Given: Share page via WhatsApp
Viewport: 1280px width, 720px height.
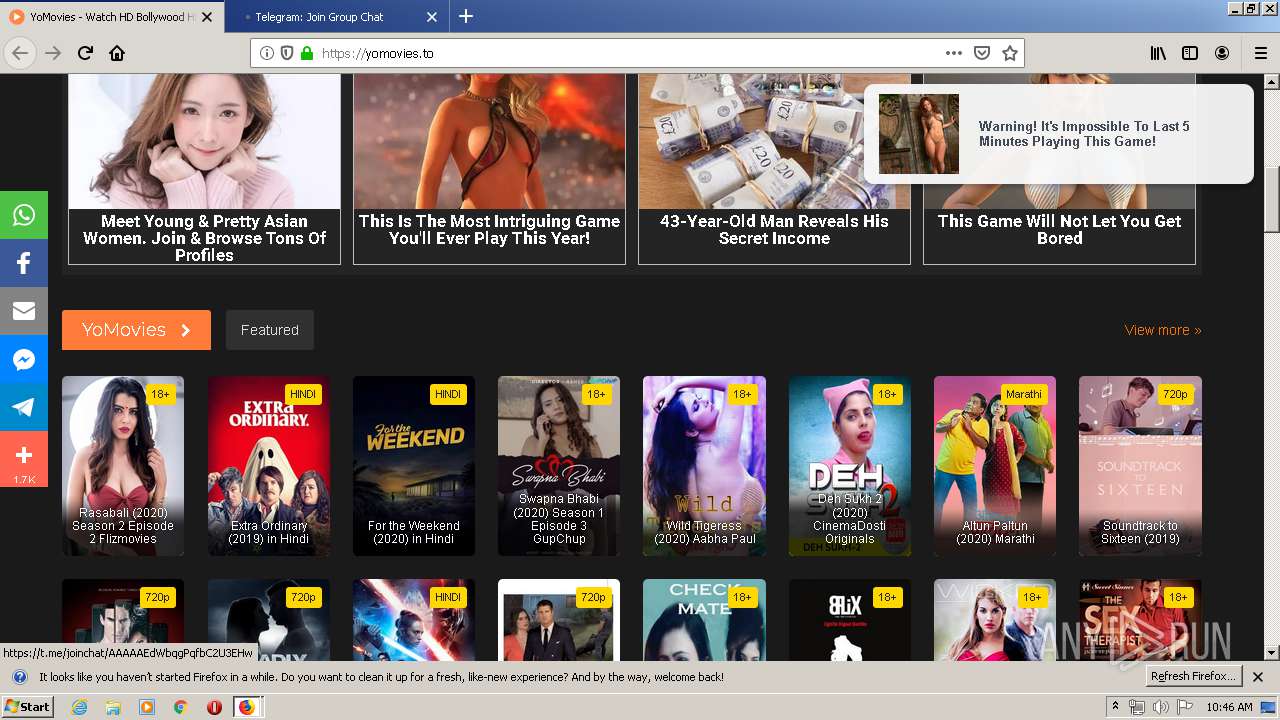Looking at the screenshot, I should click(x=24, y=215).
